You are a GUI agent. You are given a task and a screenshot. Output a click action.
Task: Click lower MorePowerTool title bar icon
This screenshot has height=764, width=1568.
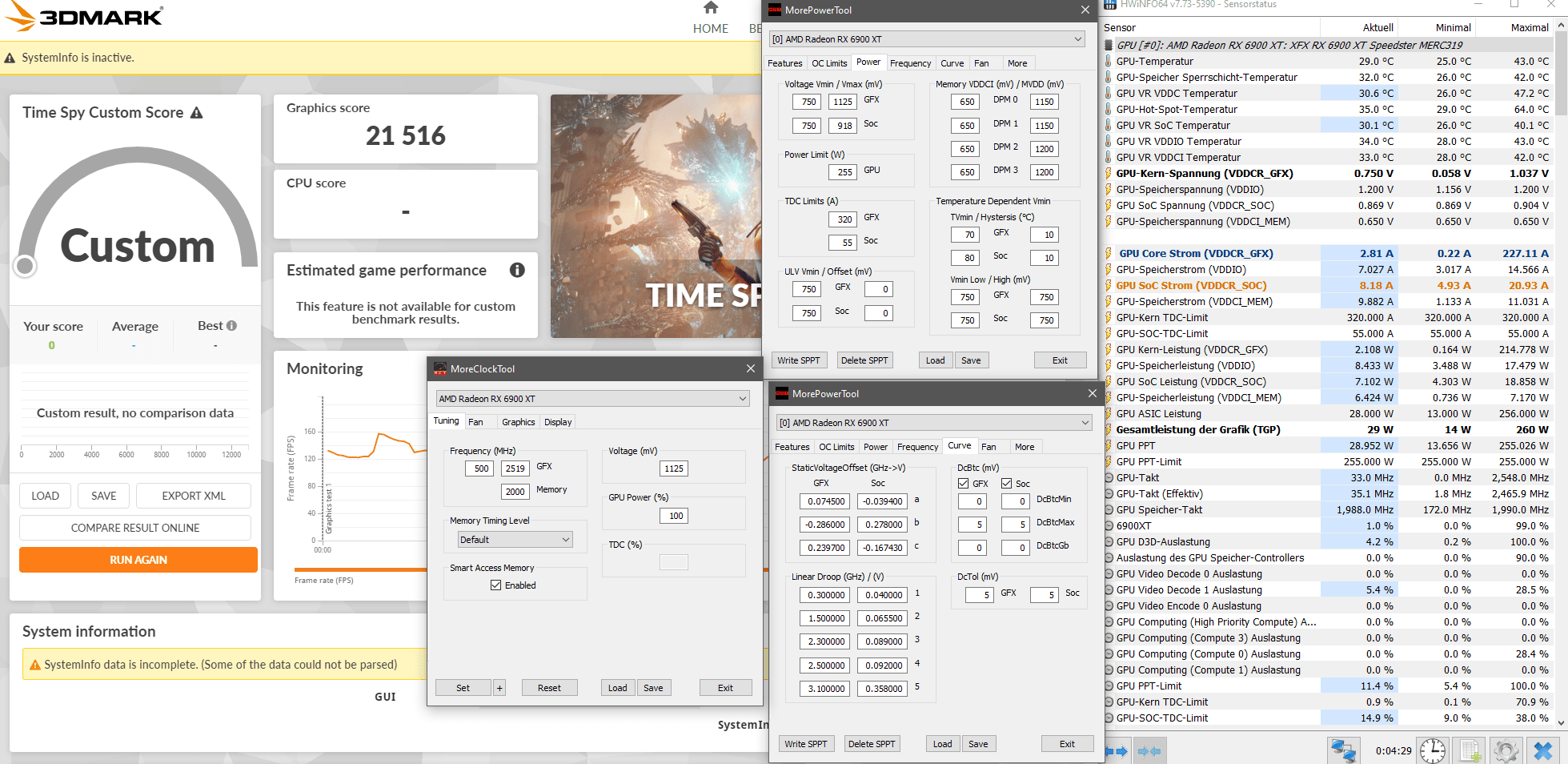coord(782,393)
